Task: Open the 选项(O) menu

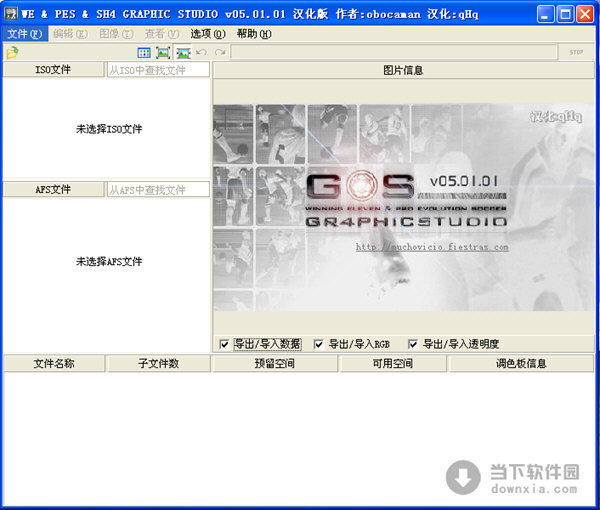Action: pos(208,34)
